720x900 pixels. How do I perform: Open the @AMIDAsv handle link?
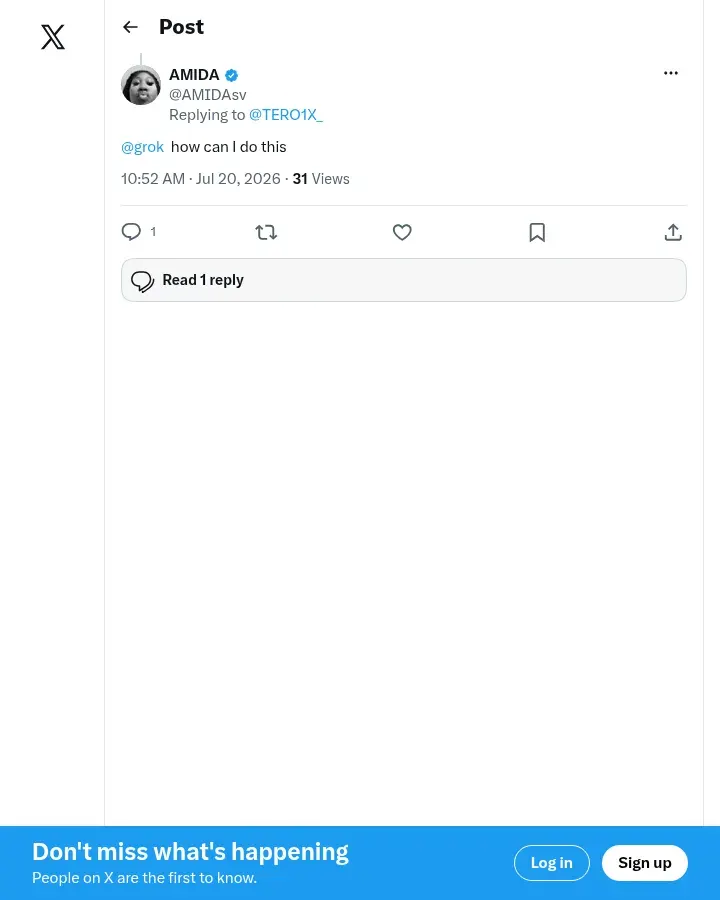click(x=208, y=95)
